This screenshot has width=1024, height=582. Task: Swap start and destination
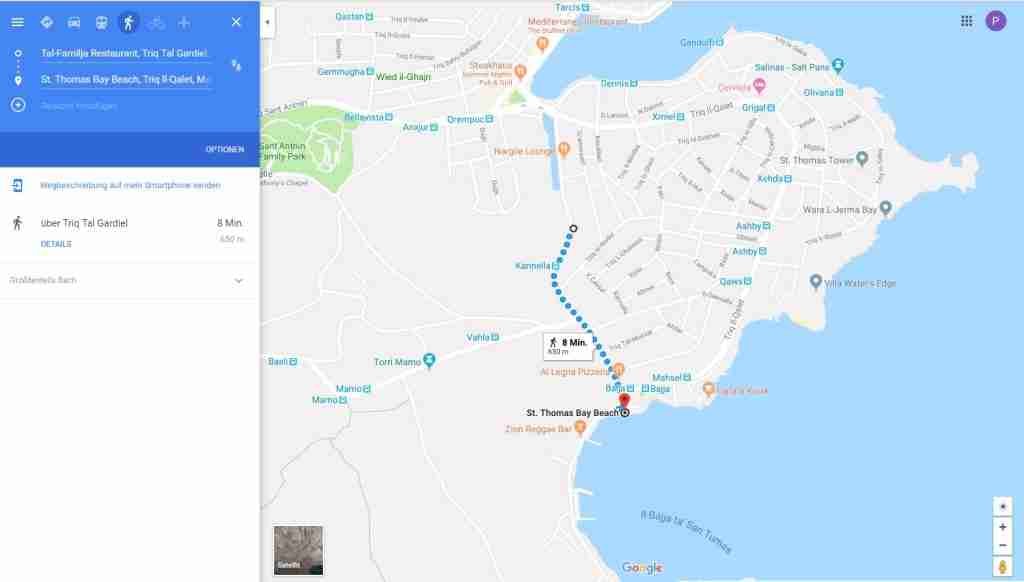(236, 66)
